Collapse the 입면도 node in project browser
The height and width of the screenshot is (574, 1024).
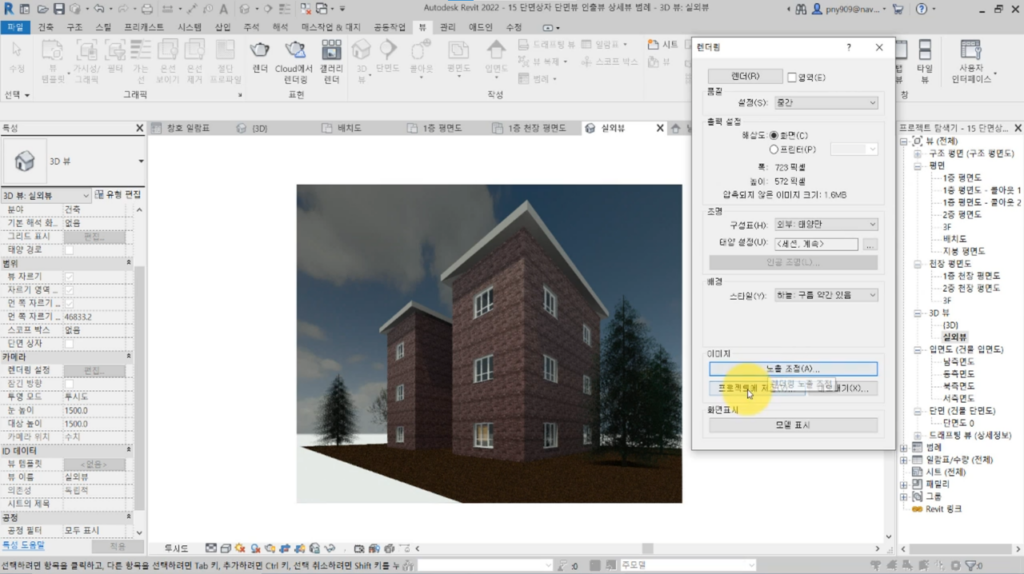(918, 349)
